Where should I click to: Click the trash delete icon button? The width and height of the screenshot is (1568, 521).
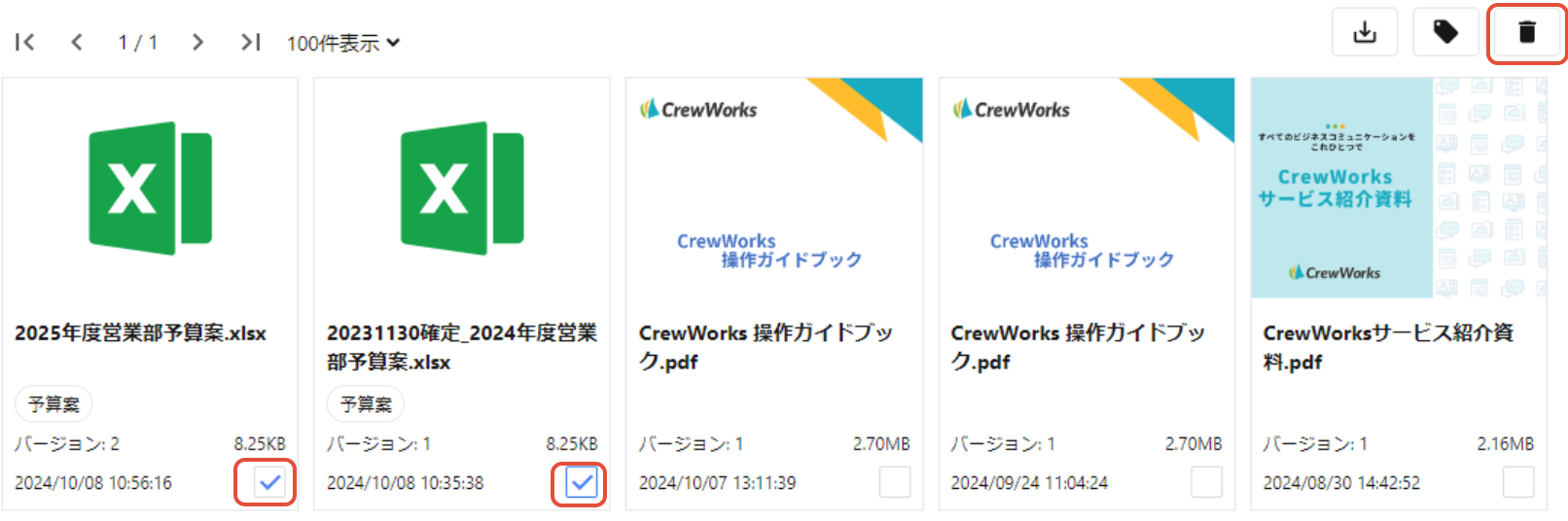point(1527,32)
